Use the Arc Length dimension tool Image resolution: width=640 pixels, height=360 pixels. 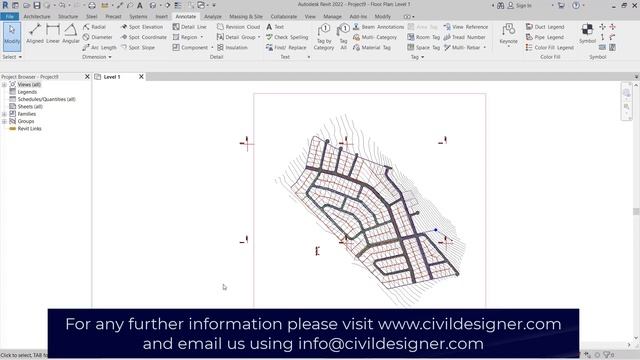tap(99, 48)
